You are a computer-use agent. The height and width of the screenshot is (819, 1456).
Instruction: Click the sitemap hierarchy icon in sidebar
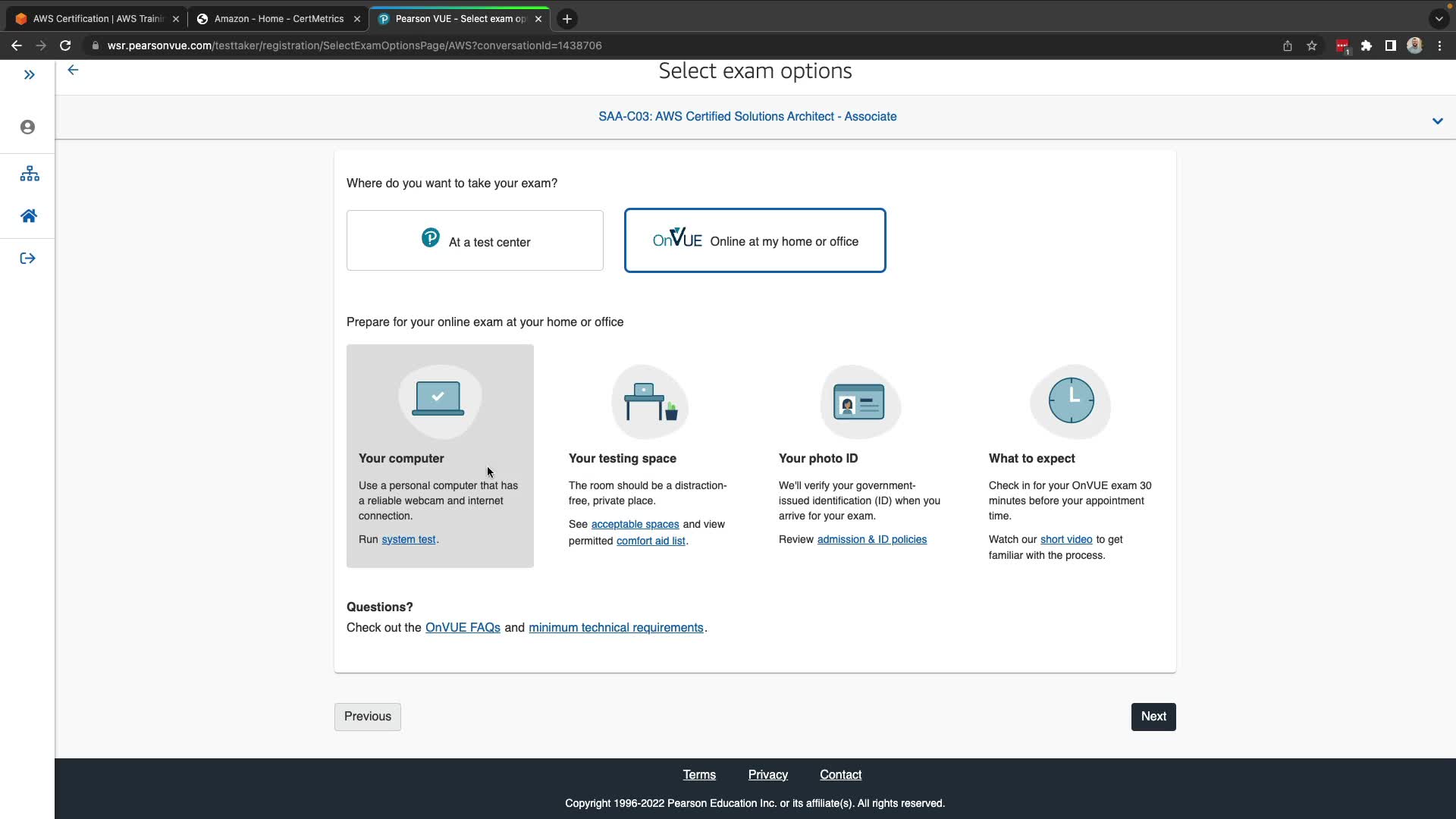tap(30, 174)
